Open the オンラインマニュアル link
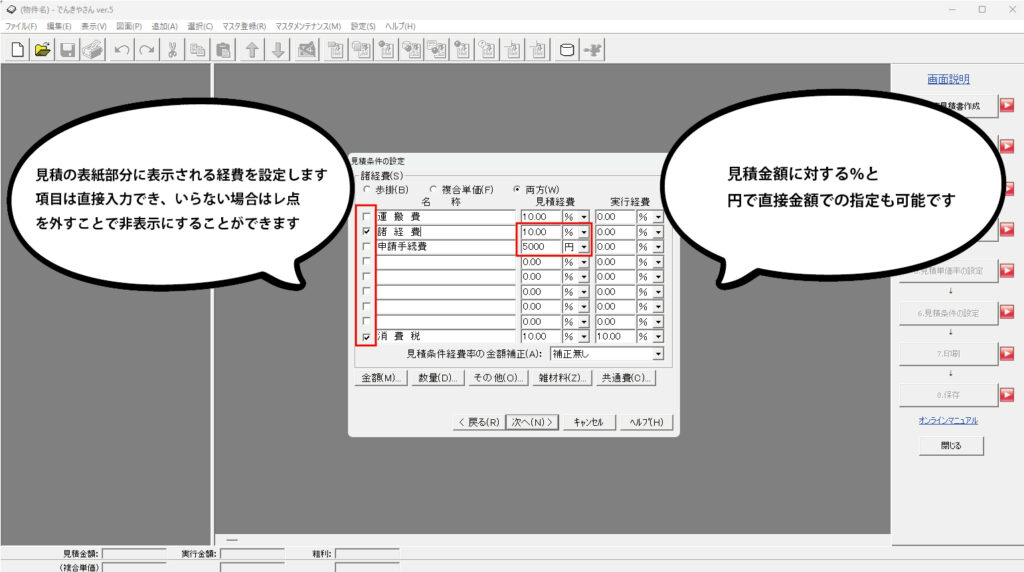Viewport: 1024px width, 572px height. click(x=948, y=421)
